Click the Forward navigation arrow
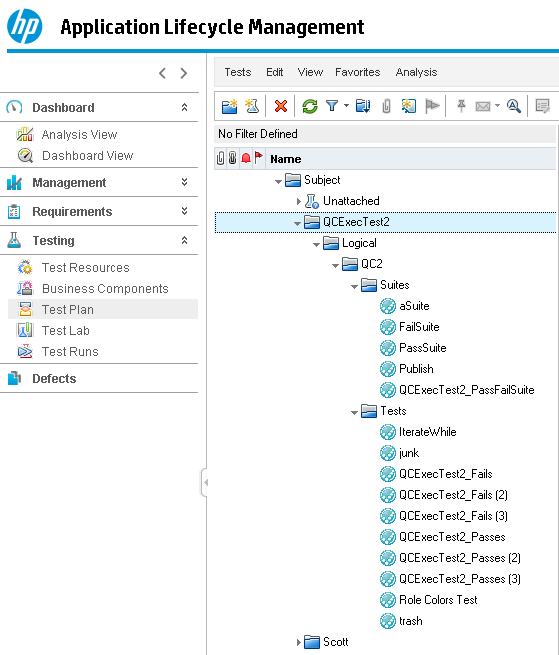The width and height of the screenshot is (559, 655). [184, 74]
